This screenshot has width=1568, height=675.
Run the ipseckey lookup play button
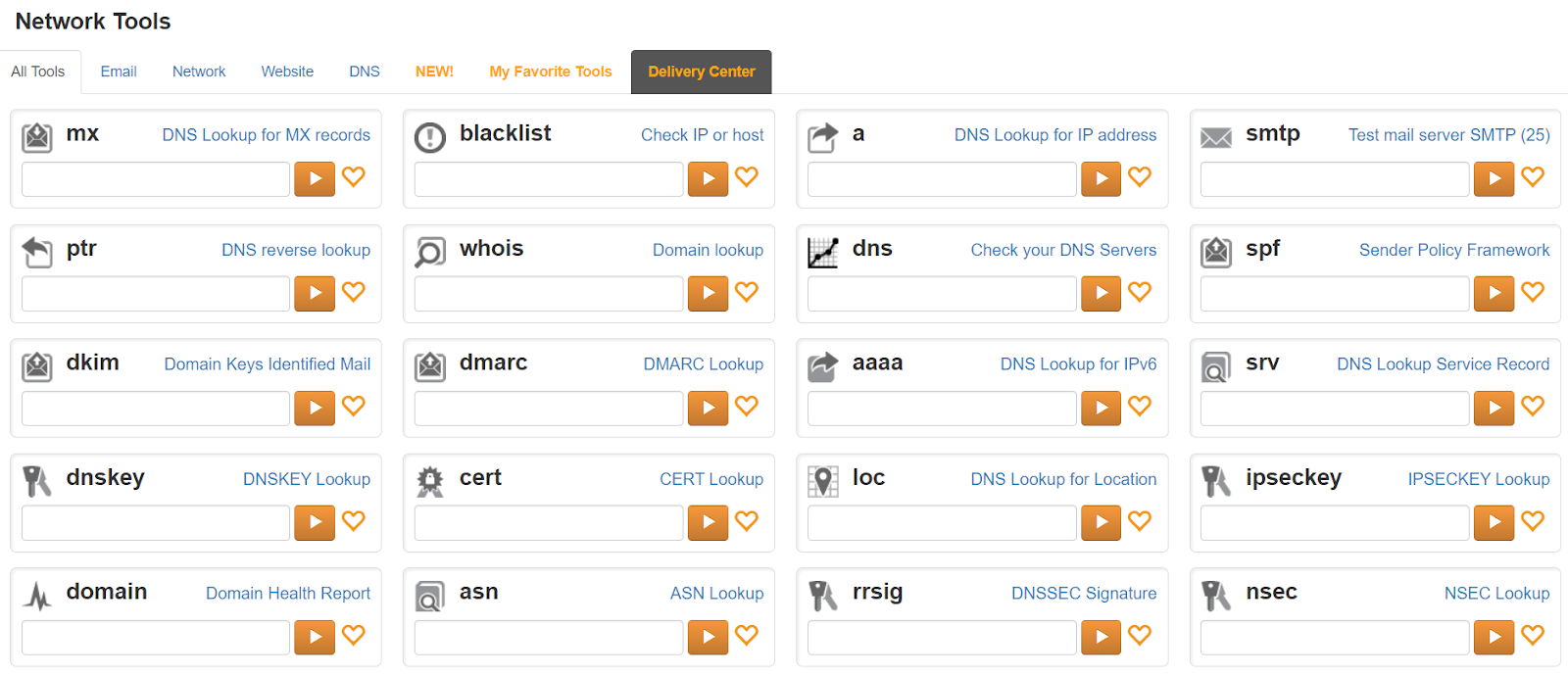pos(1494,522)
